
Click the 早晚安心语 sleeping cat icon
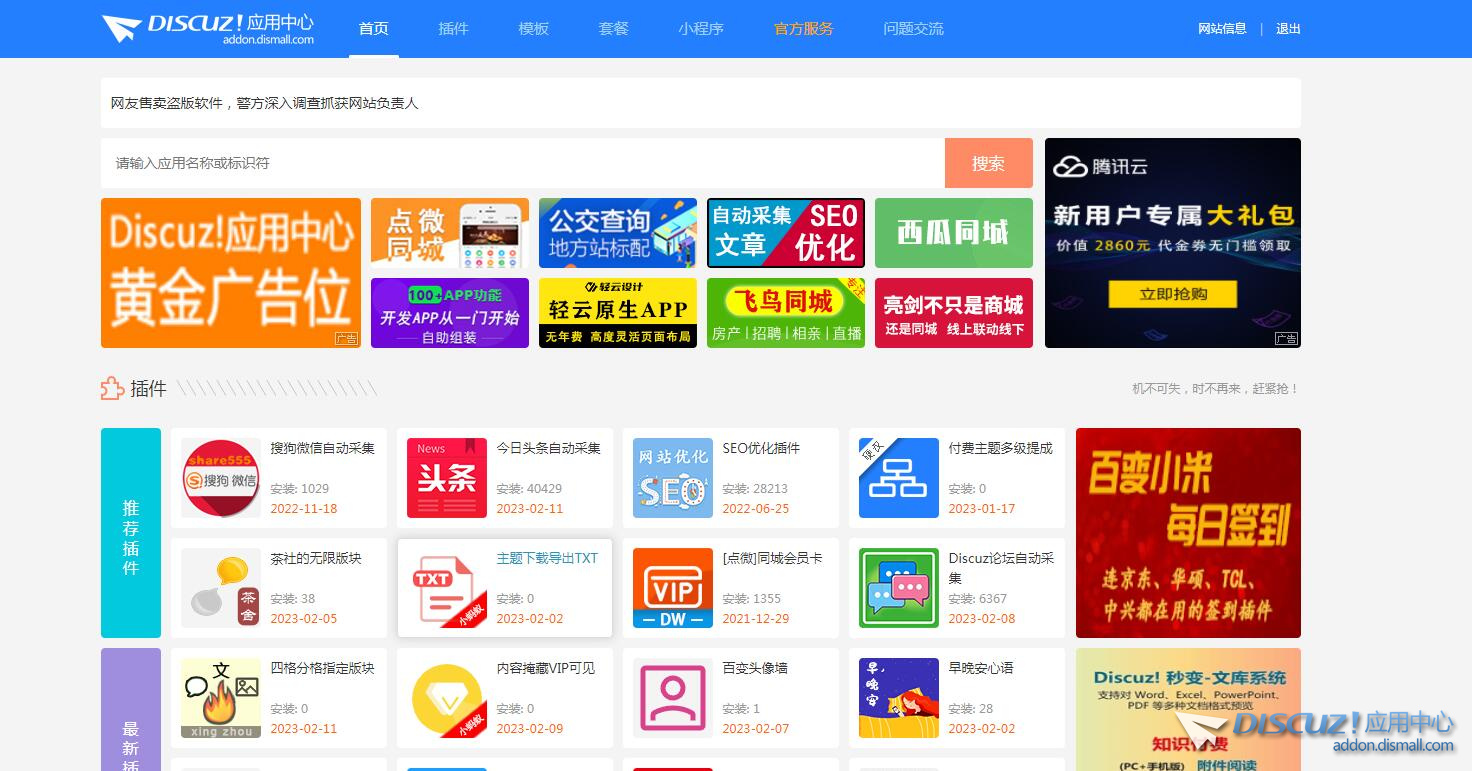pyautogui.click(x=898, y=697)
